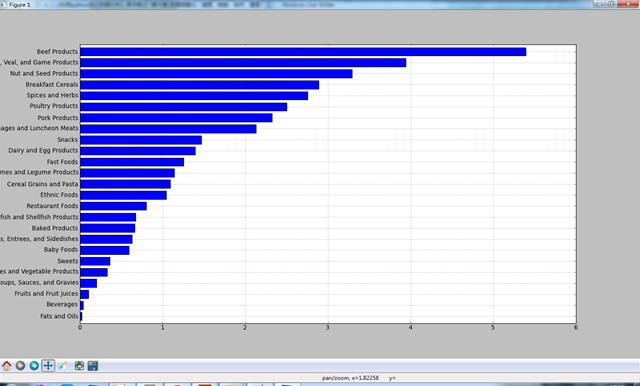Screen dimensions: 640x386
Task: Click the 'Restaurant Foods' label
Action: [x=52, y=206]
